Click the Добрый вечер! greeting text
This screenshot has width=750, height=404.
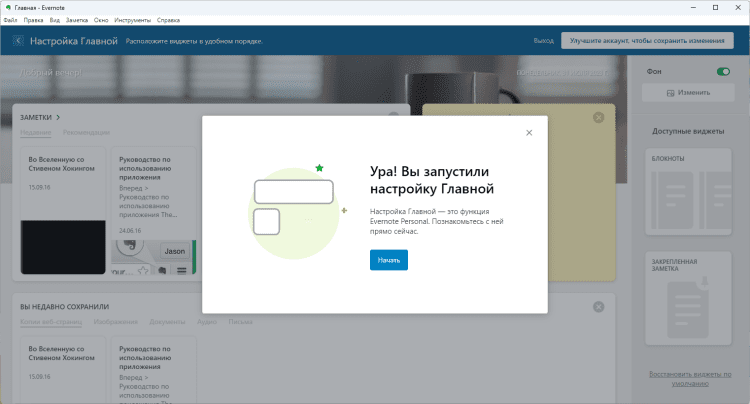point(50,73)
